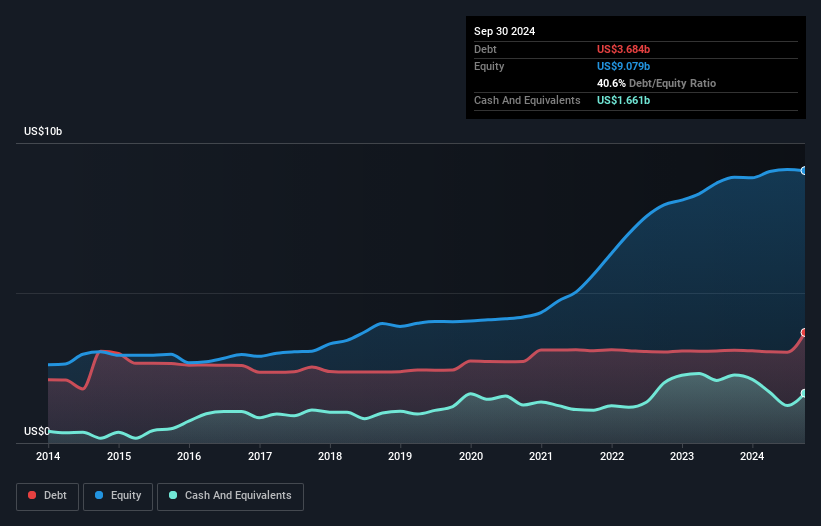The image size is (821, 526).
Task: Select the 2023 x-axis label
Action: 682,456
